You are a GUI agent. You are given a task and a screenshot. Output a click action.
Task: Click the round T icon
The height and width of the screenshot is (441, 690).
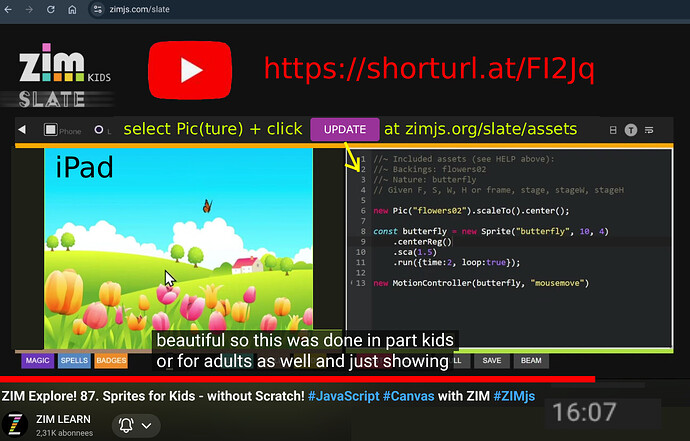coord(631,130)
